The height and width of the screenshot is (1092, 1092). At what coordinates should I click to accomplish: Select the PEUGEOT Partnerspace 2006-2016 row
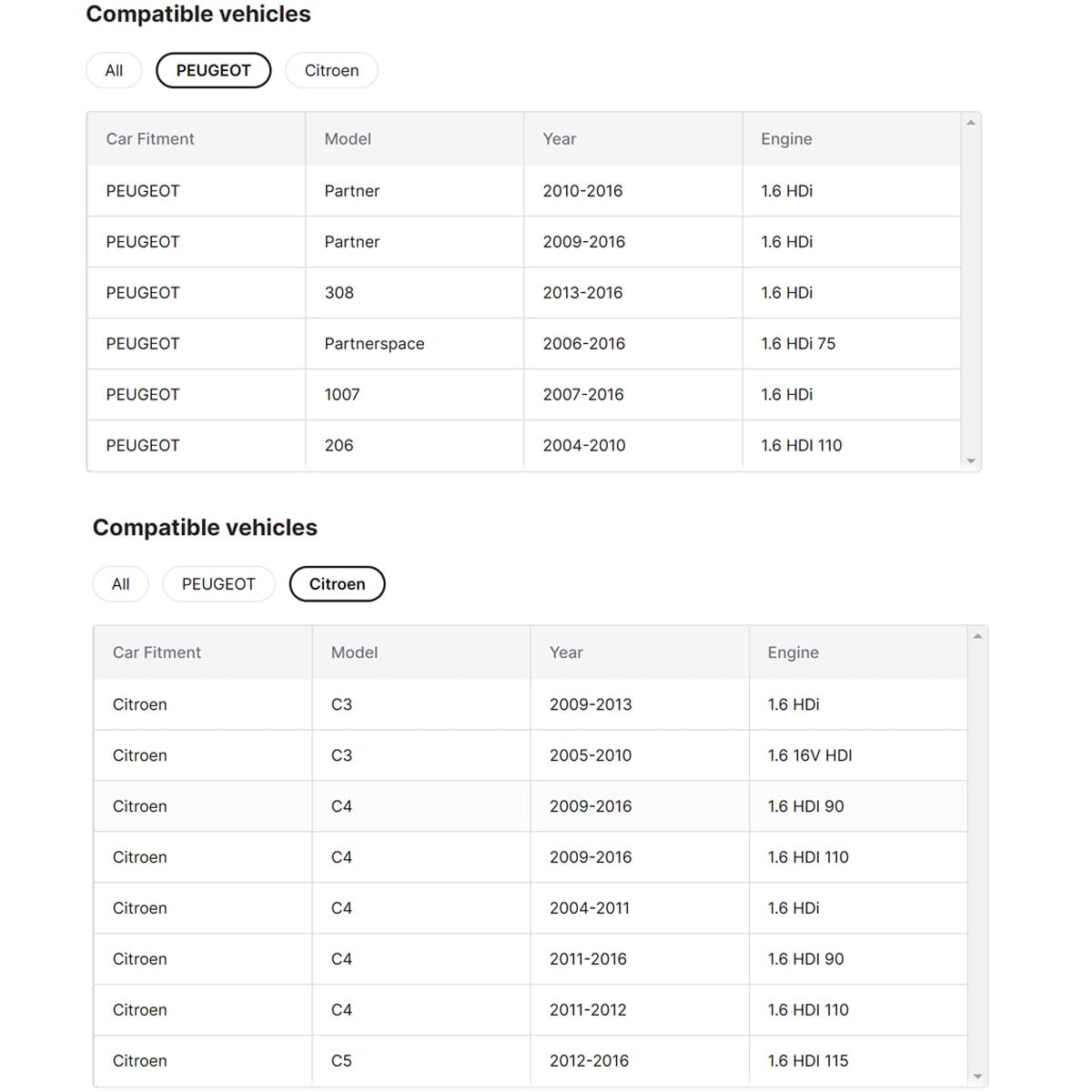click(524, 344)
